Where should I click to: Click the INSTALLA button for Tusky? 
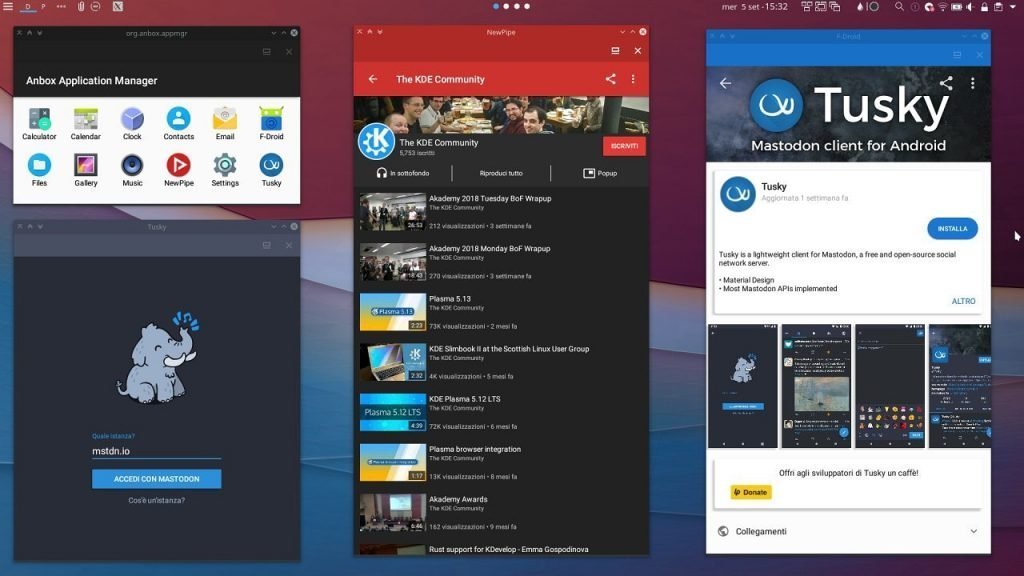(952, 229)
